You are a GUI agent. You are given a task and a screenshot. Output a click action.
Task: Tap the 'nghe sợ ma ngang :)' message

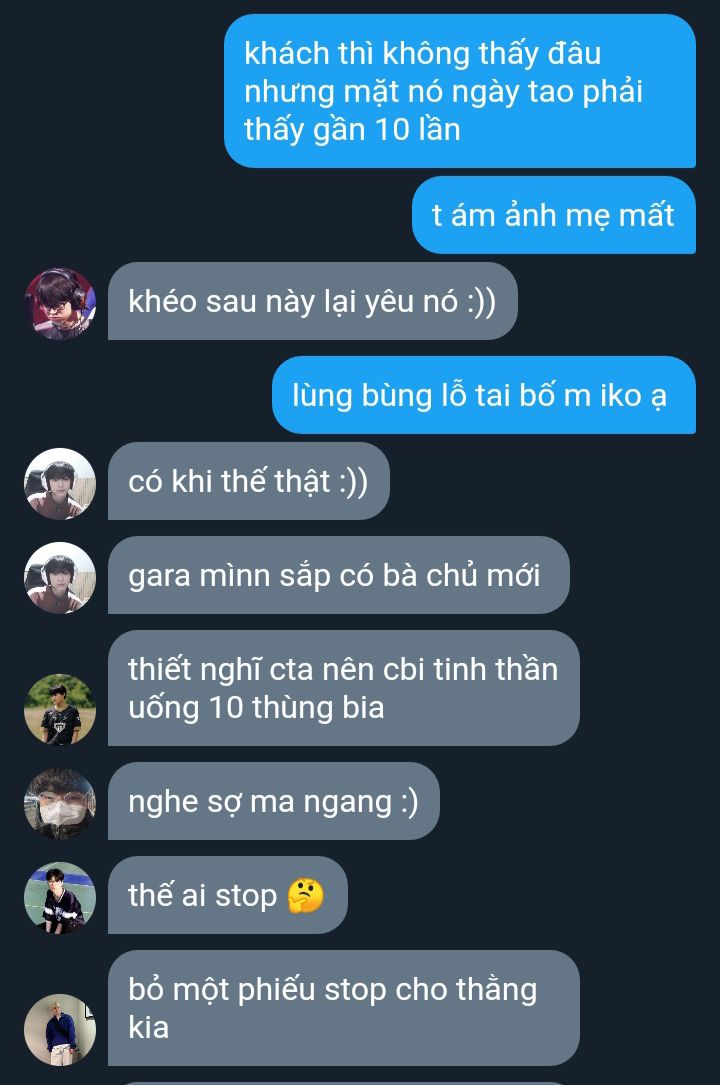(x=274, y=801)
